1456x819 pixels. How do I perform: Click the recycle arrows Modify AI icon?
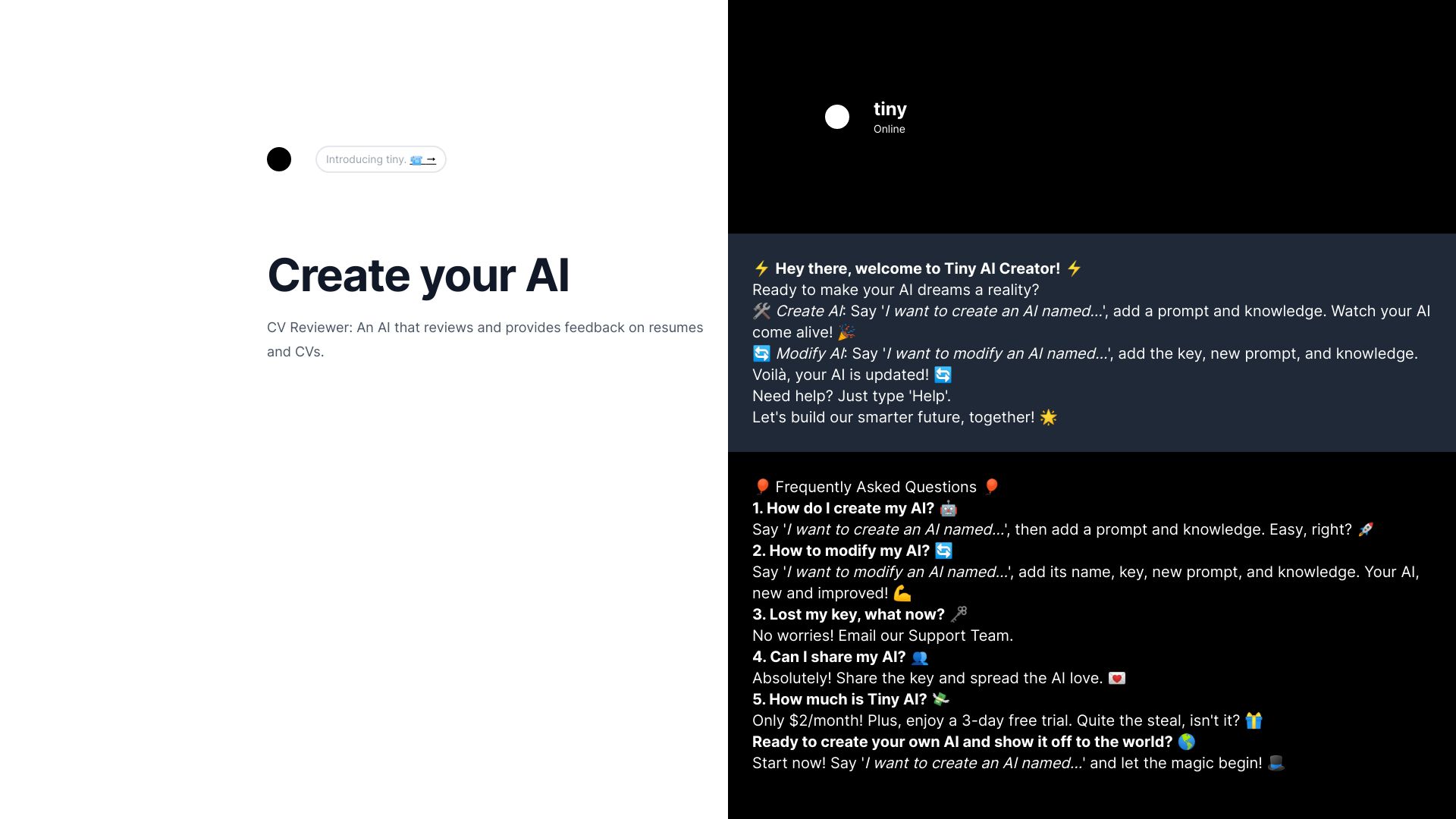tap(760, 353)
